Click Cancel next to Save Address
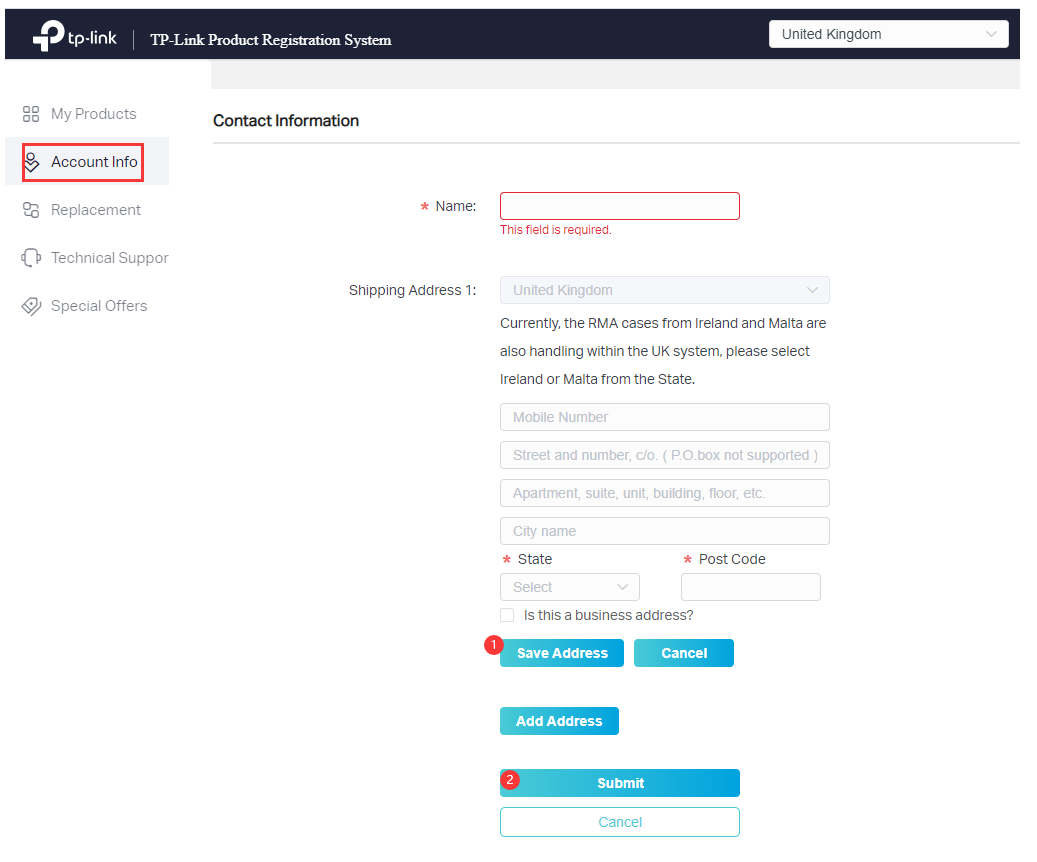Image resolution: width=1037 pixels, height=862 pixels. (x=684, y=653)
